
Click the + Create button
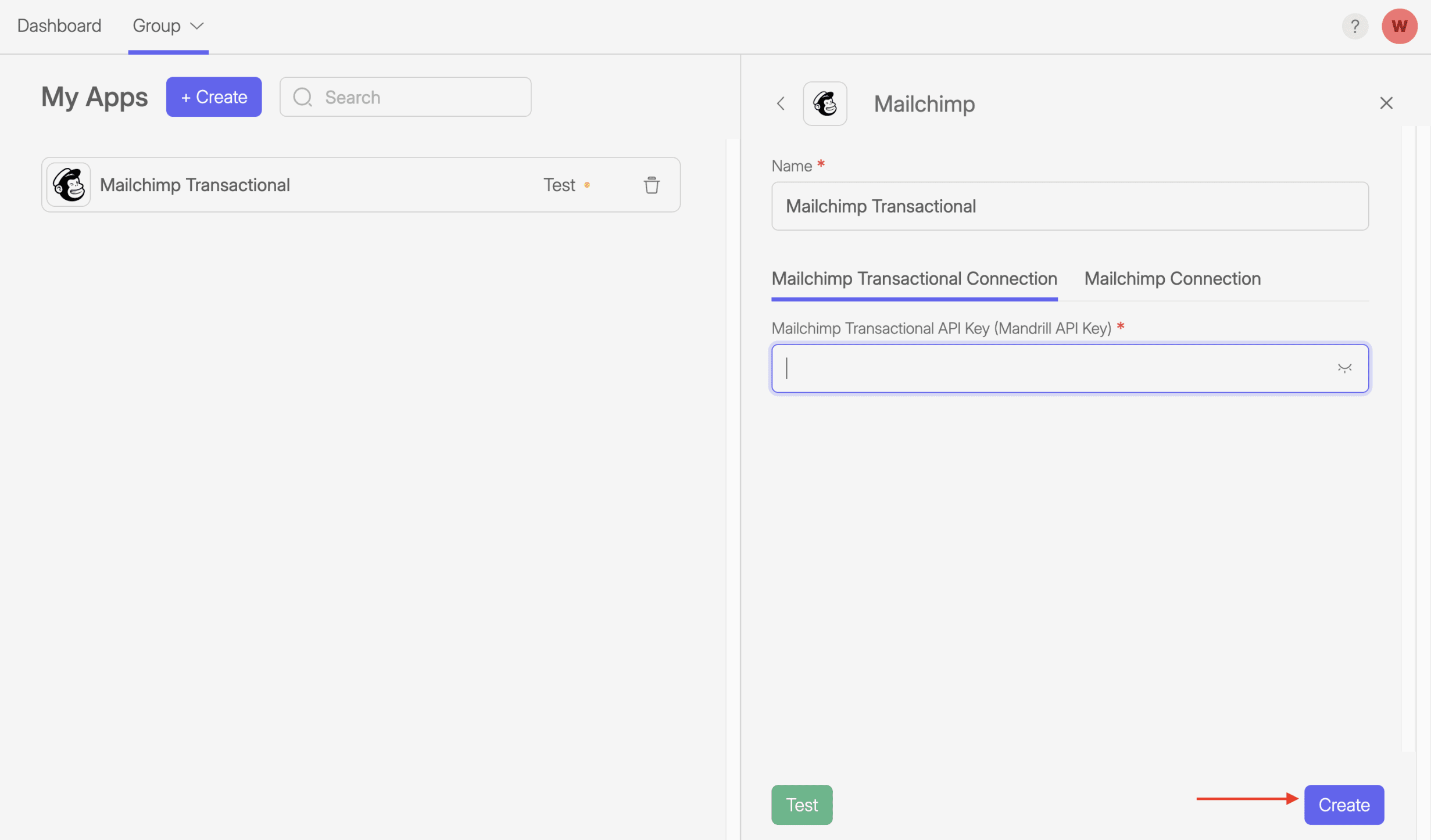(214, 97)
